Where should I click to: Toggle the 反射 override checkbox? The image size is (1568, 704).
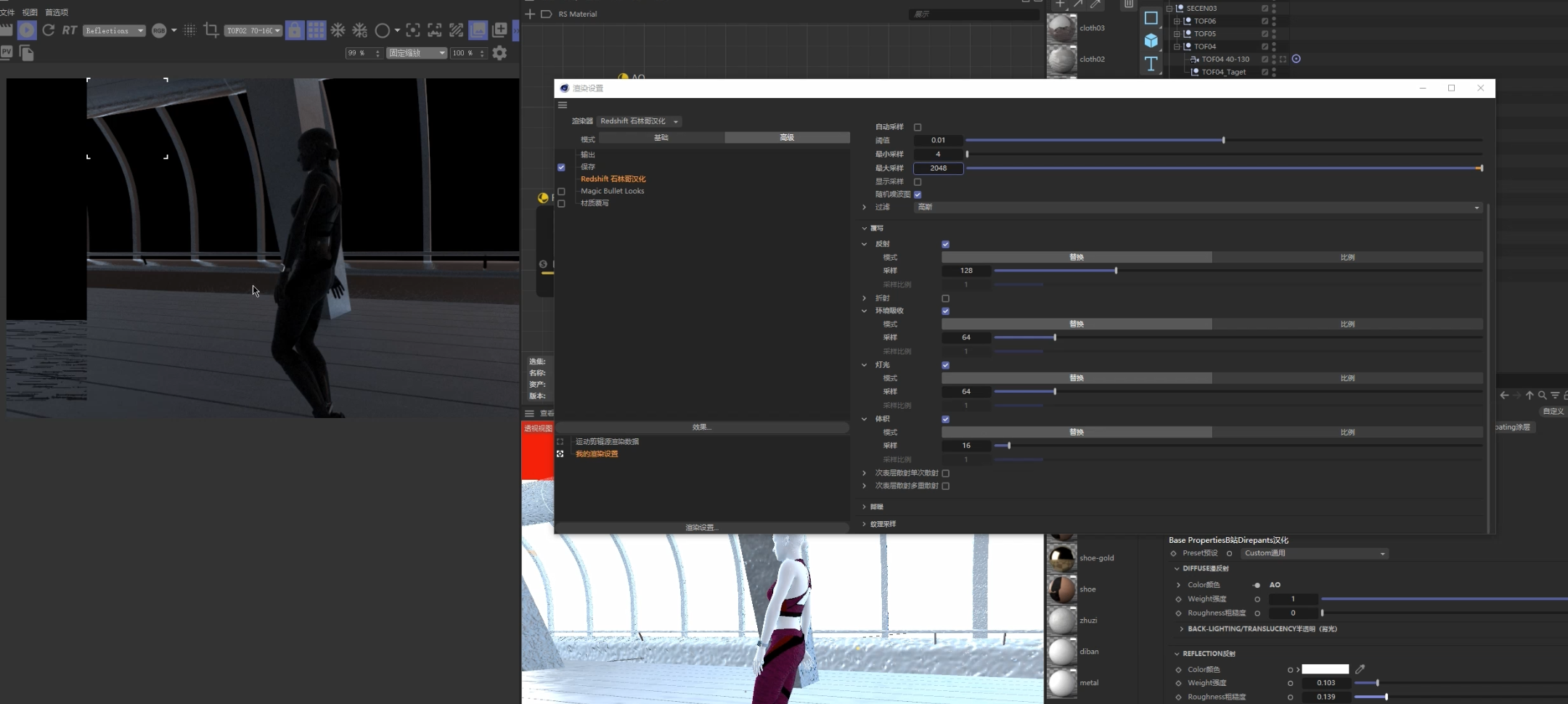pyautogui.click(x=945, y=245)
